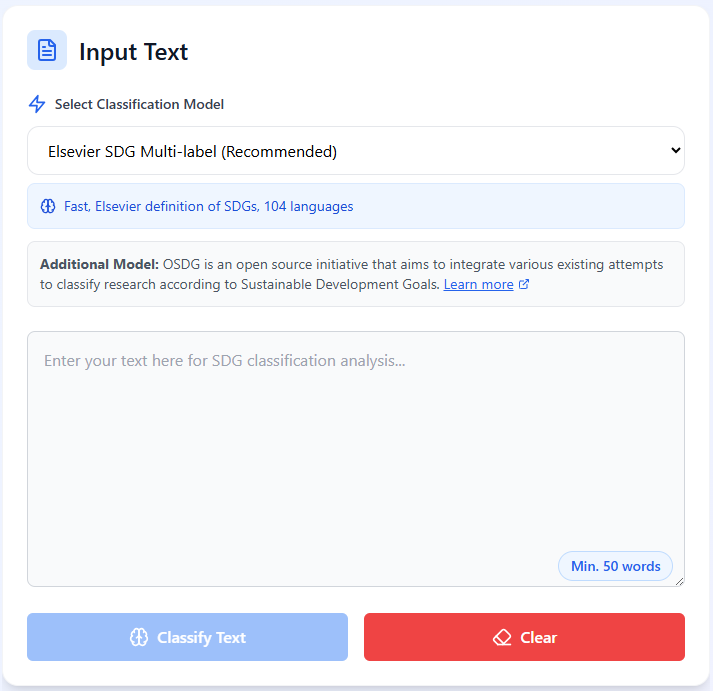This screenshot has height=691, width=713.
Task: Click the lightning bolt icon above the model selector
Action: coord(37,104)
